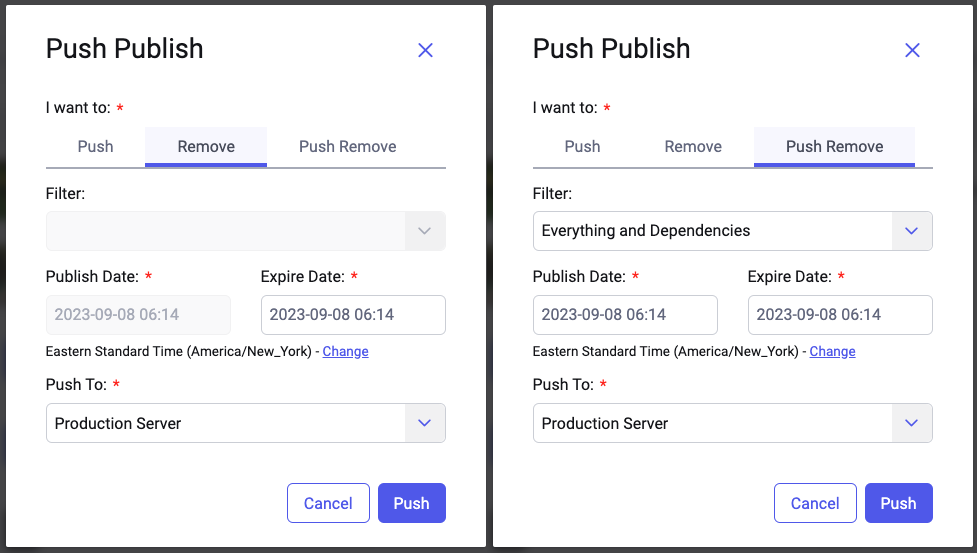Close the left Push Publish dialog
Image resolution: width=977 pixels, height=553 pixels.
(x=425, y=50)
